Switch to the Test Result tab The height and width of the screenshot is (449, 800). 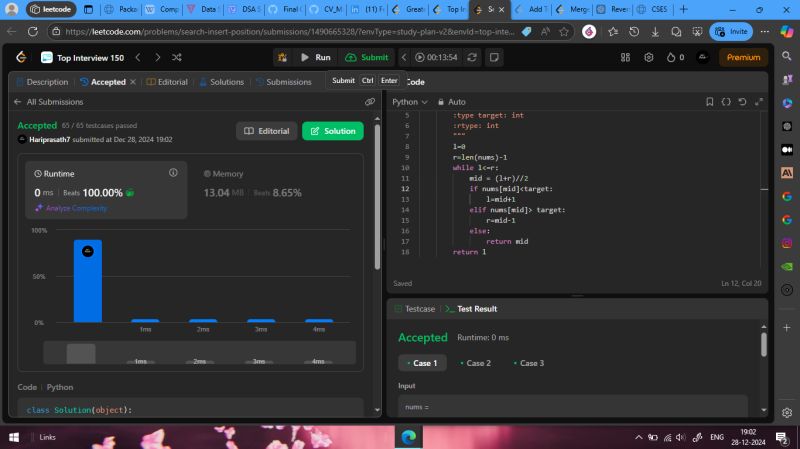tap(471, 309)
